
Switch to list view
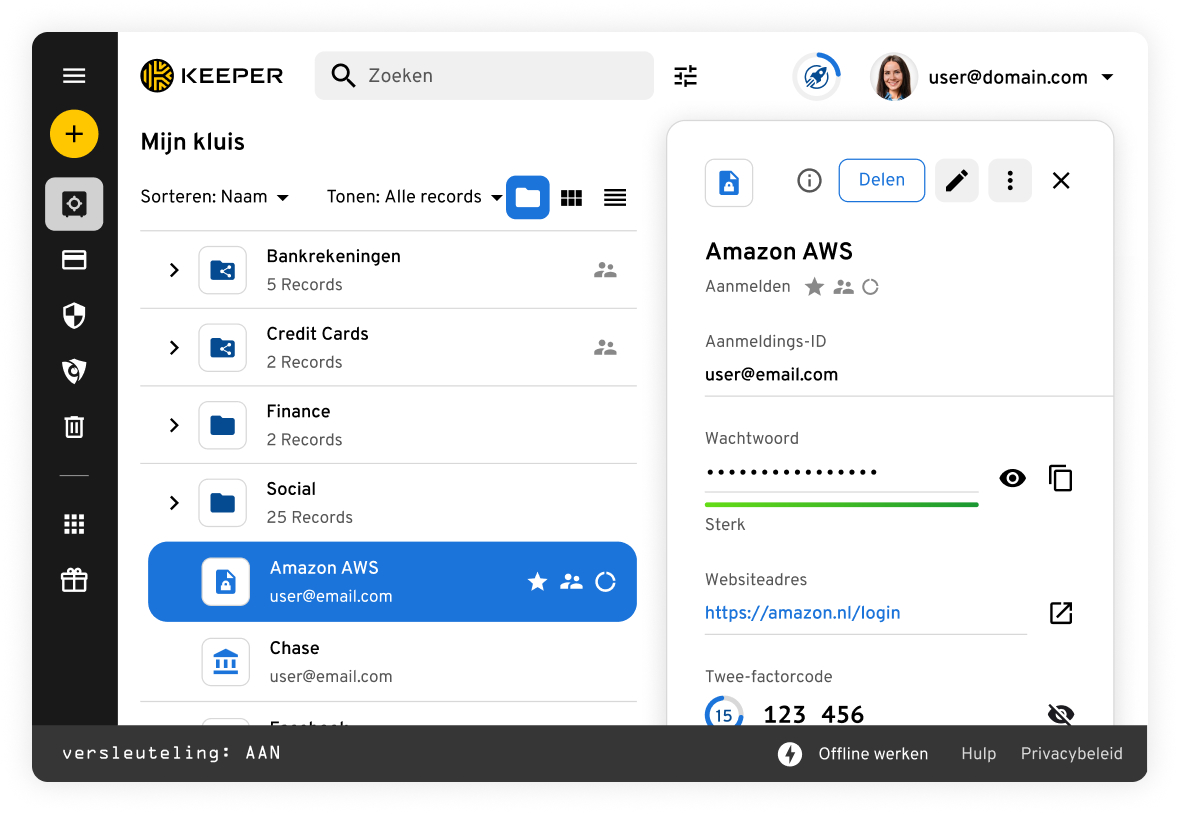(x=615, y=198)
